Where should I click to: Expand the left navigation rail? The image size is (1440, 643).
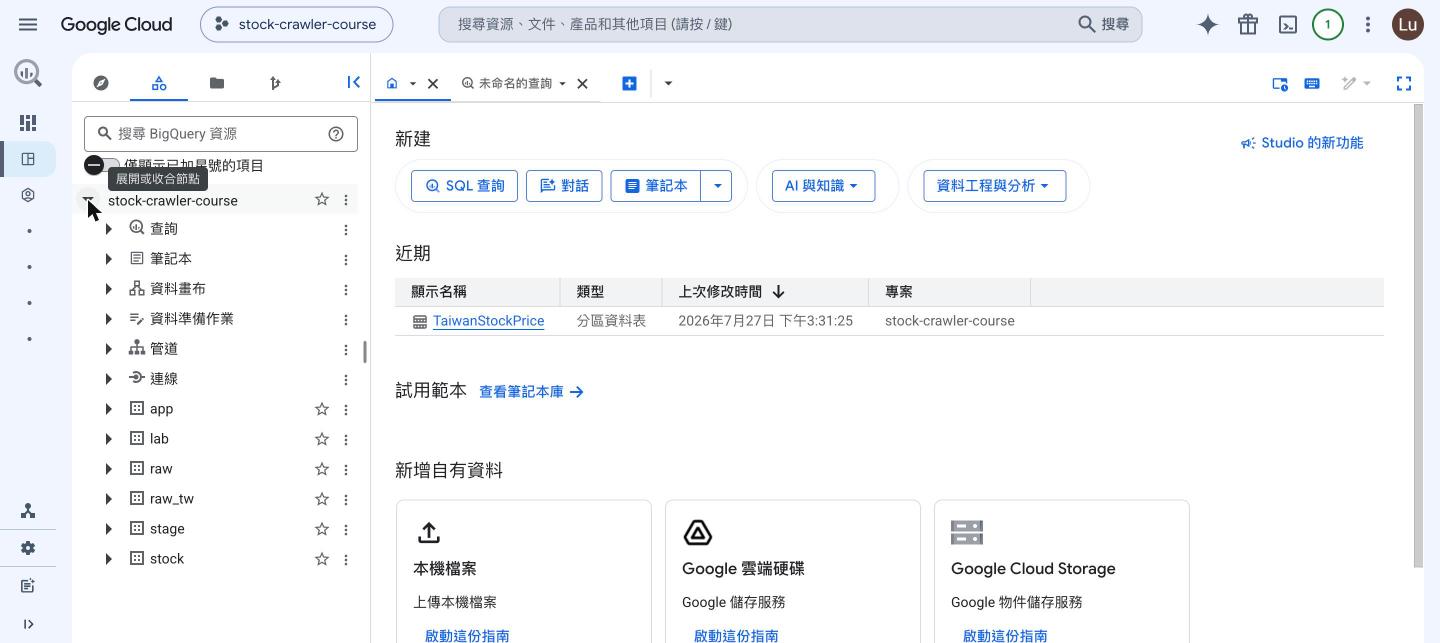click(28, 624)
